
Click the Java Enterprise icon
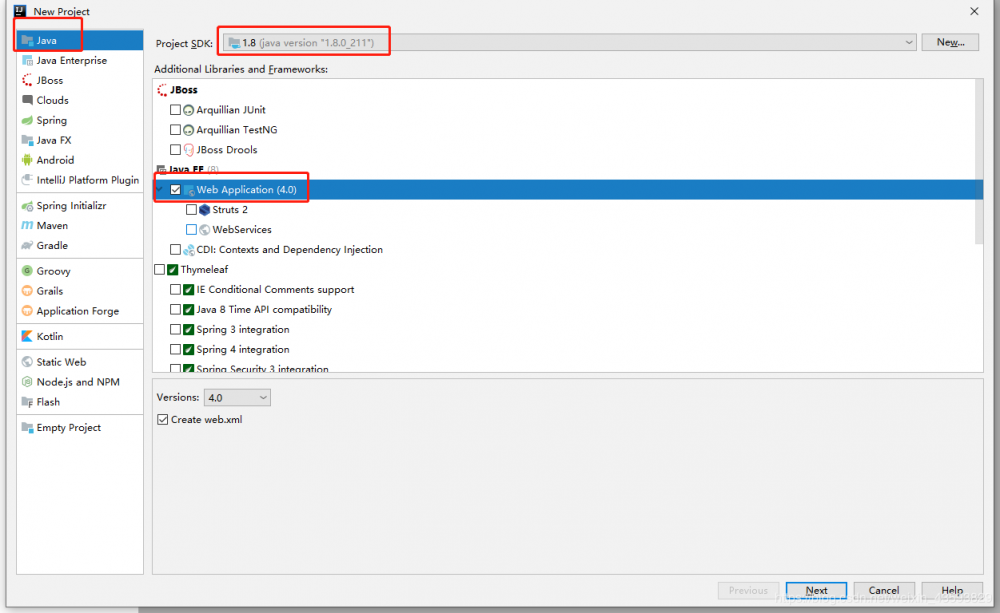[27, 61]
